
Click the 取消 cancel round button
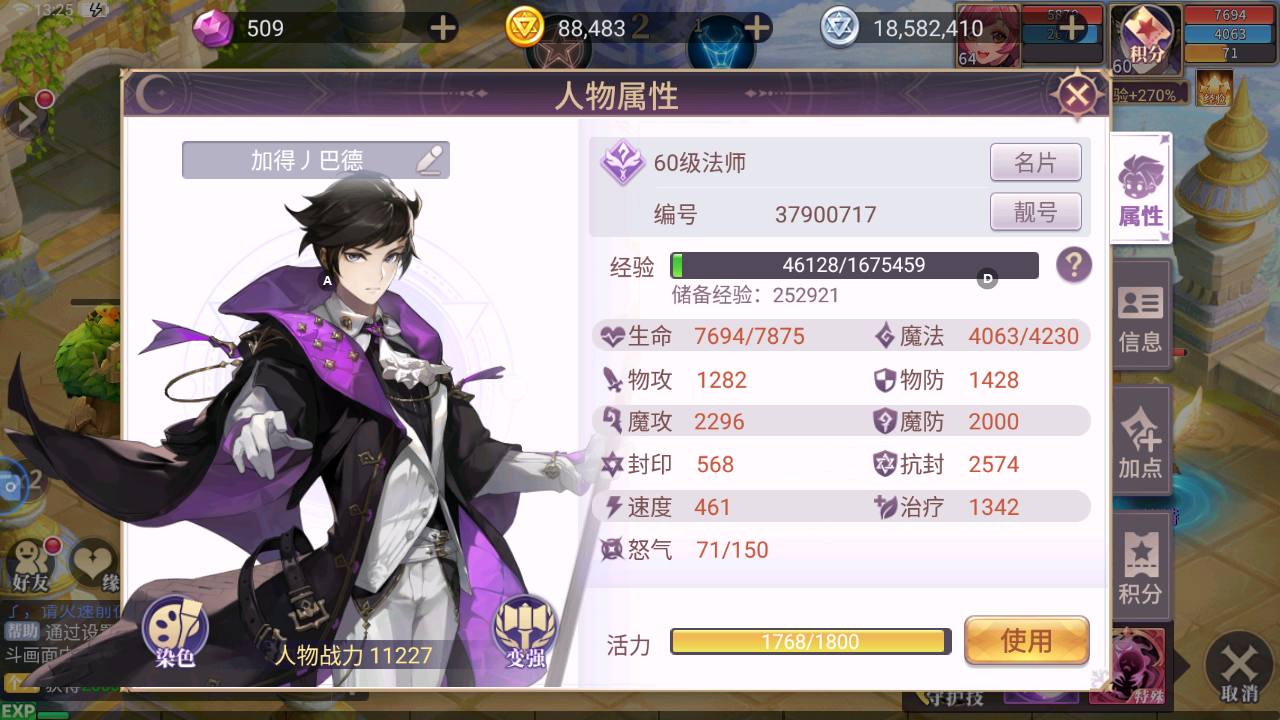(x=1239, y=670)
